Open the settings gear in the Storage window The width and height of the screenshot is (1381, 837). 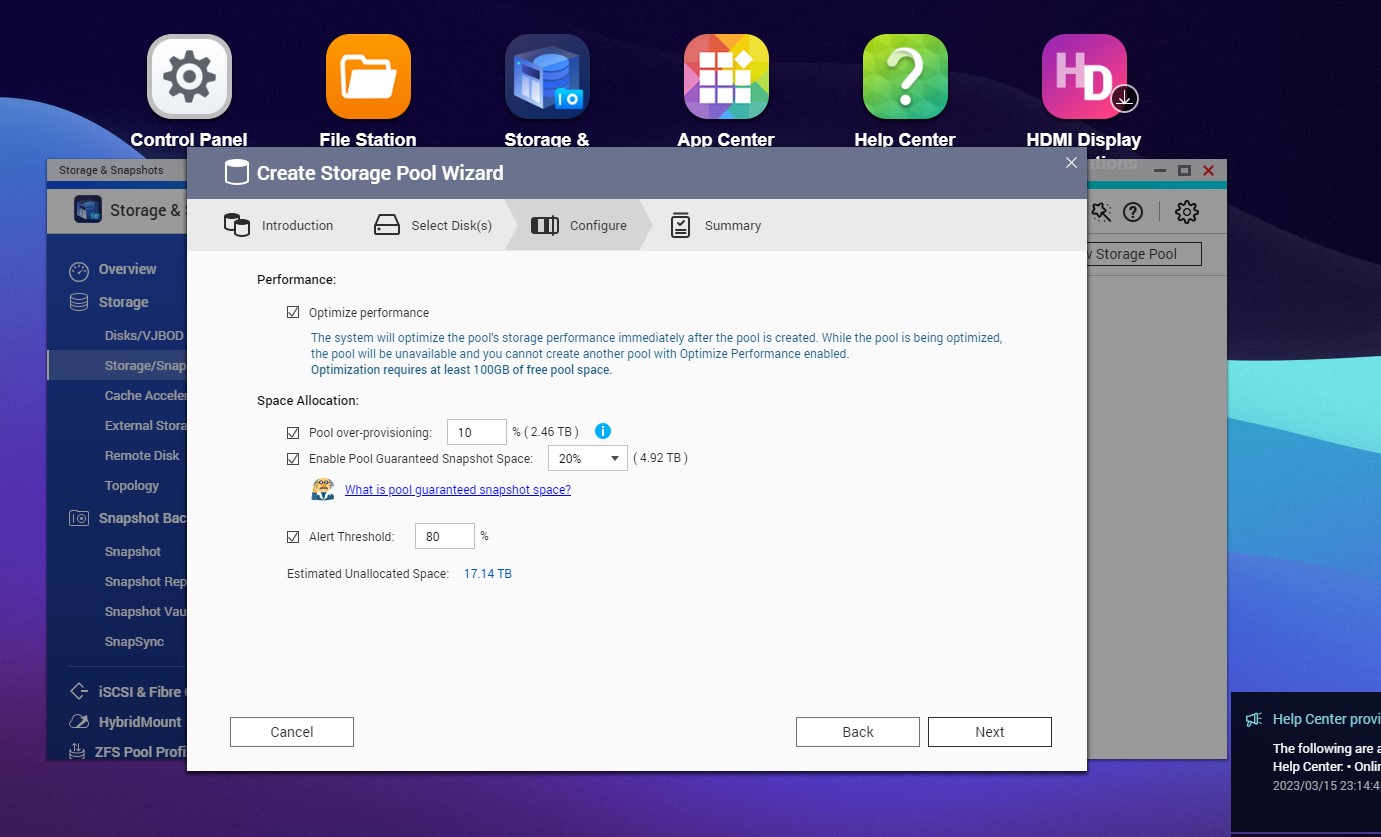(1187, 211)
